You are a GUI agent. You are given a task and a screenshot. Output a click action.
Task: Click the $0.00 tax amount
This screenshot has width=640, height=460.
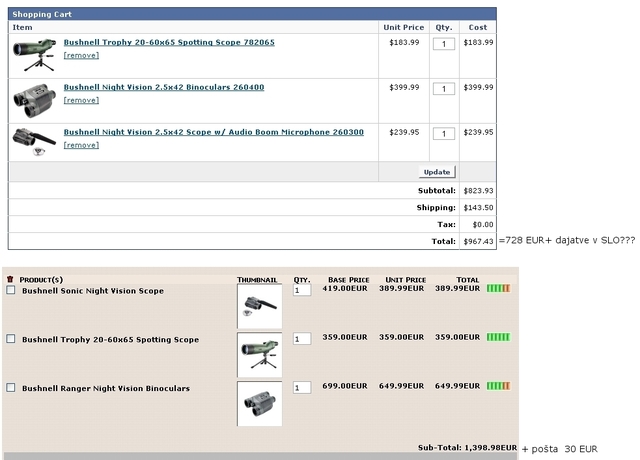coord(483,224)
